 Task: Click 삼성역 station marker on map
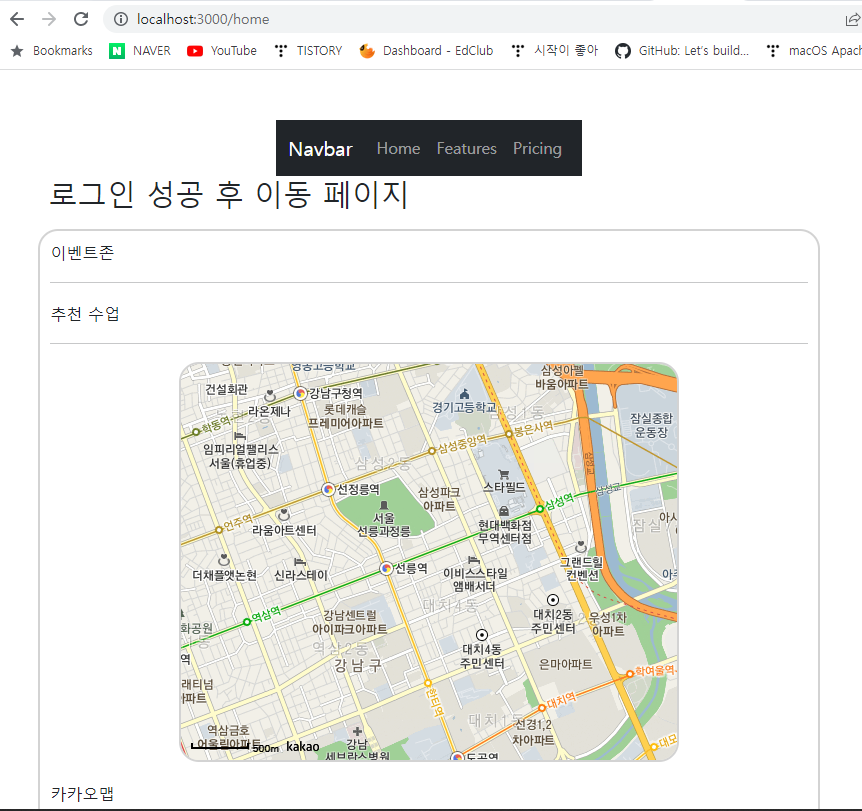click(540, 509)
